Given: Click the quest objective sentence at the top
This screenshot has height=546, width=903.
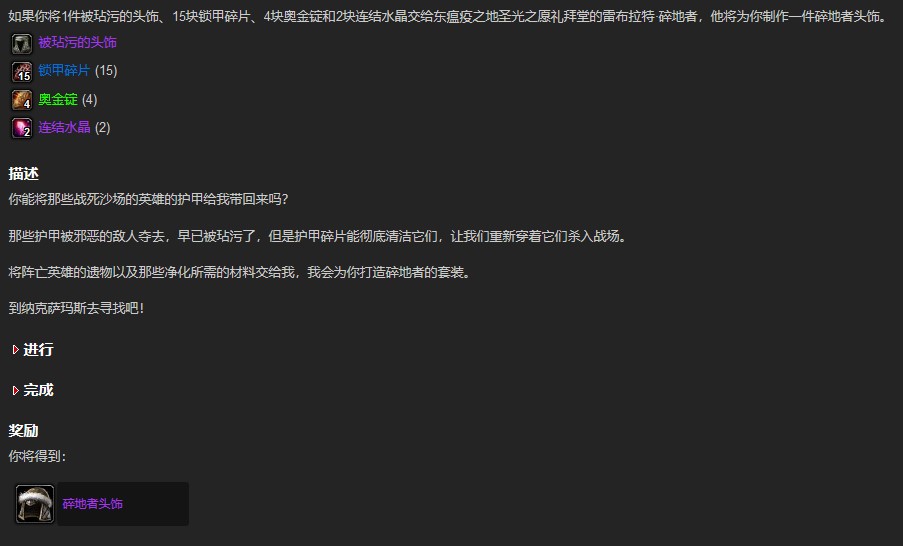Looking at the screenshot, I should click(x=448, y=17).
